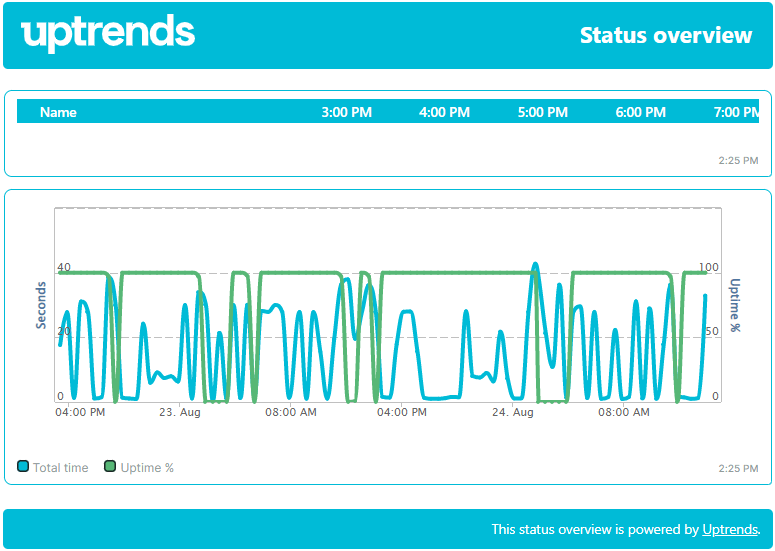Image resolution: width=775 pixels, height=551 pixels.
Task: Click the 40 label on the Seconds axis
Action: (x=64, y=268)
